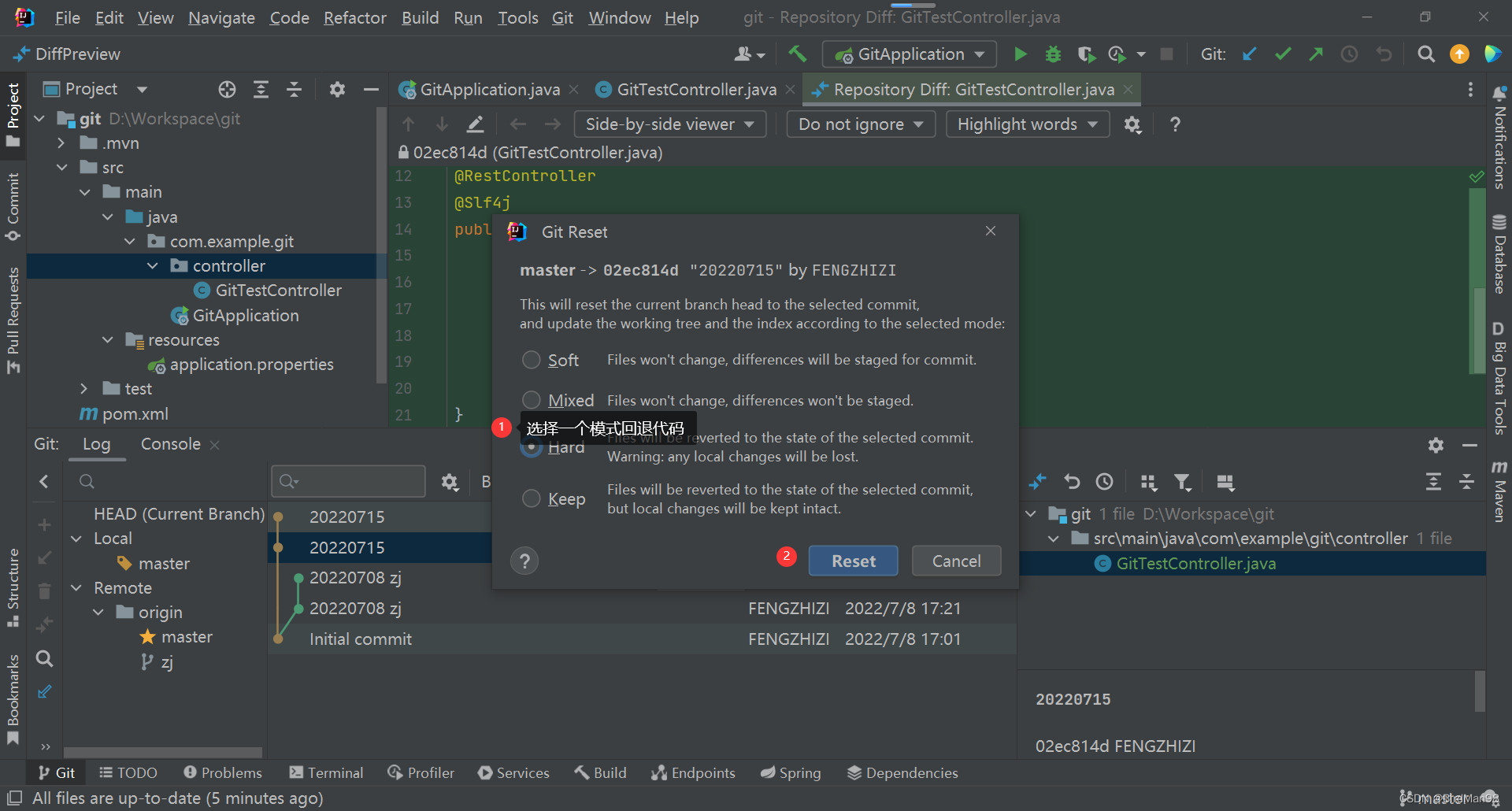Switch to Git Console tab

(x=171, y=444)
